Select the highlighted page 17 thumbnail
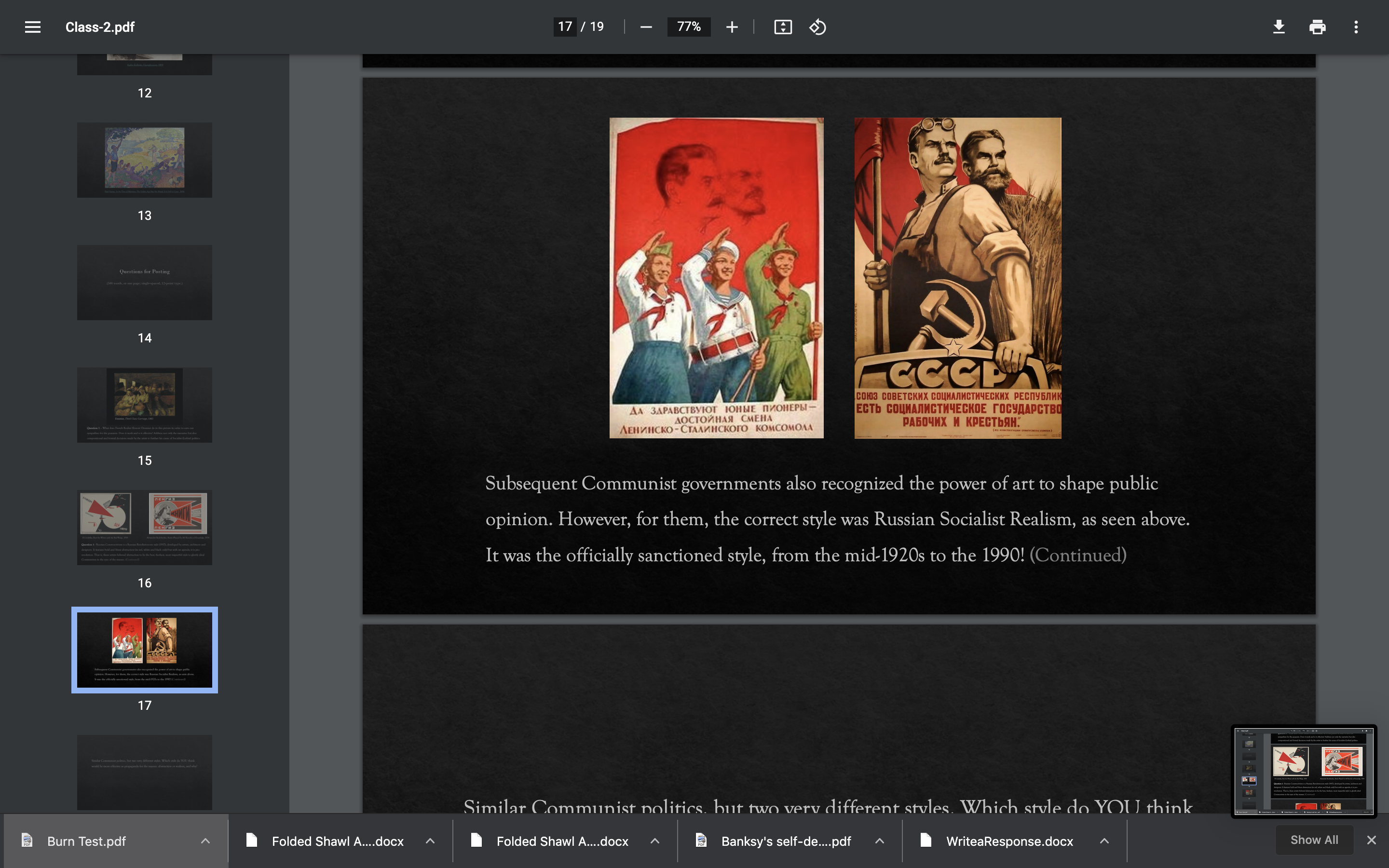This screenshot has height=868, width=1389. (x=145, y=650)
